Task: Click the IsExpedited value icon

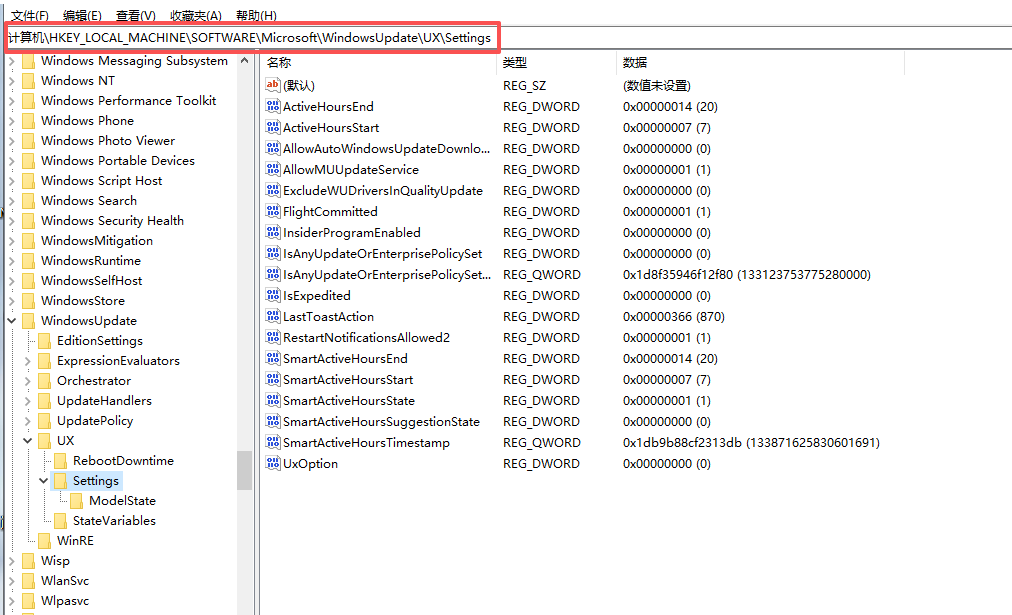Action: click(273, 296)
